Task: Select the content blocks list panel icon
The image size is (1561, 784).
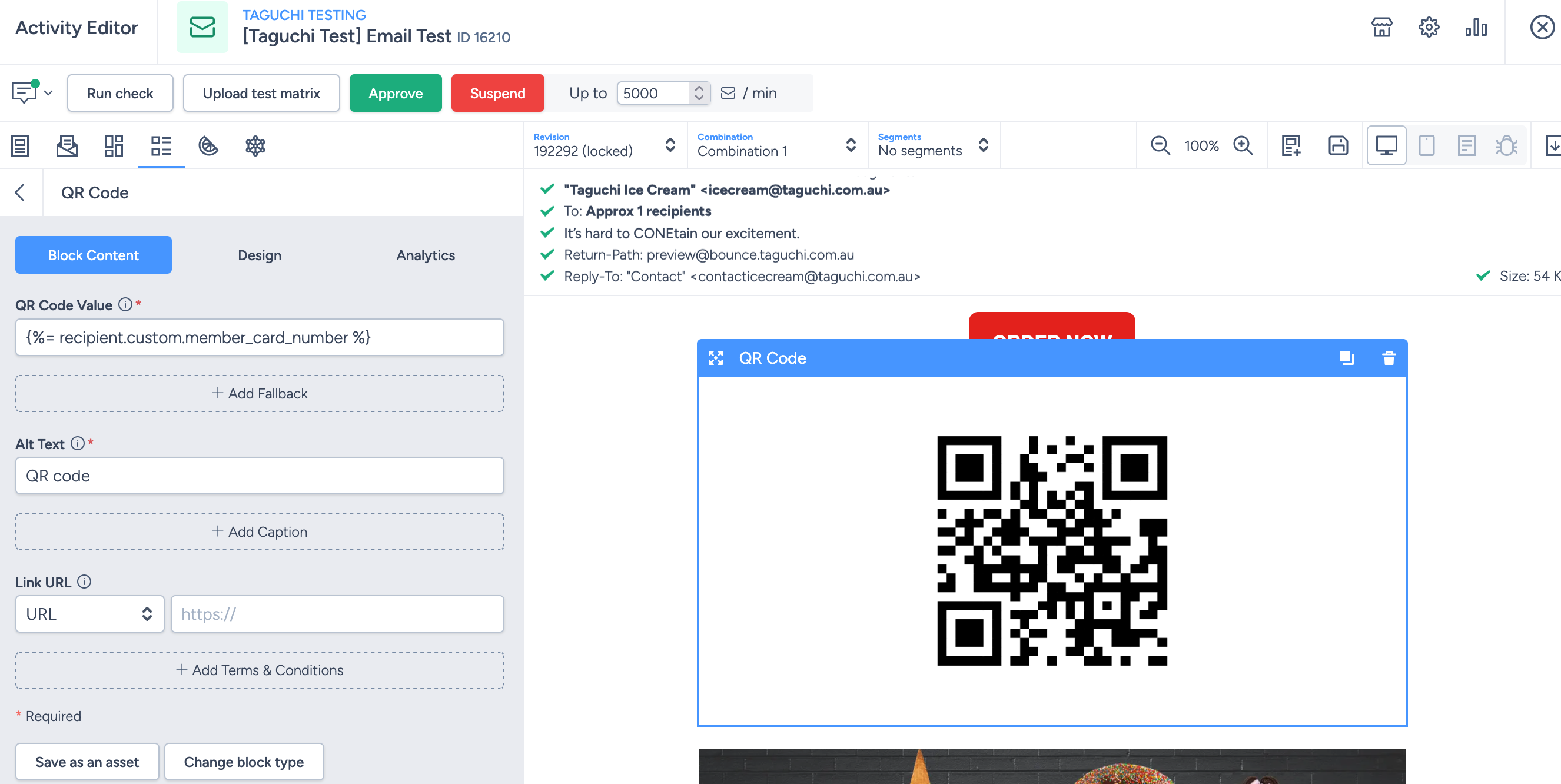Action: pos(161,146)
